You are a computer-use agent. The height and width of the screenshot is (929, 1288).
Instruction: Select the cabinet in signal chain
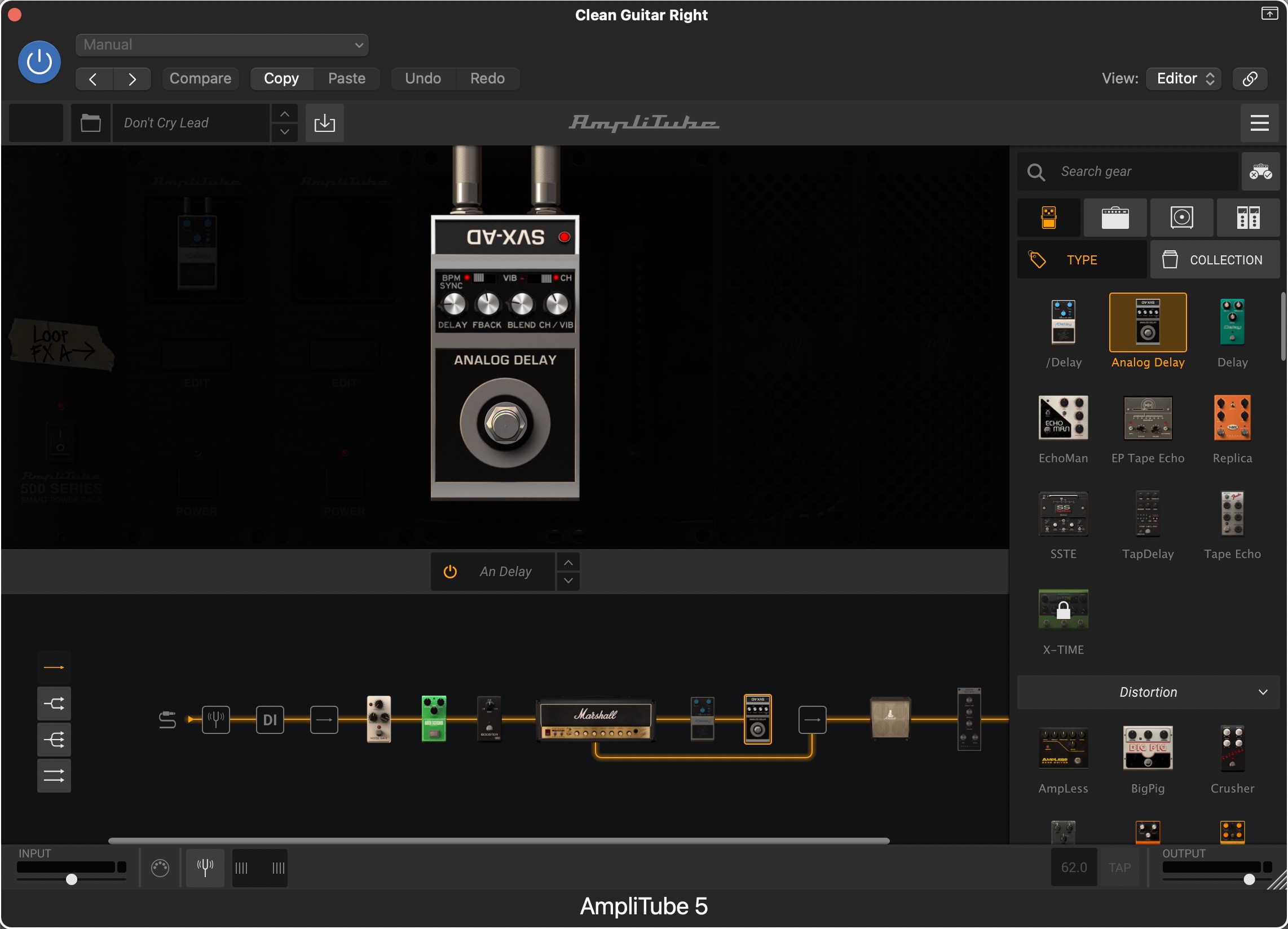pos(890,718)
